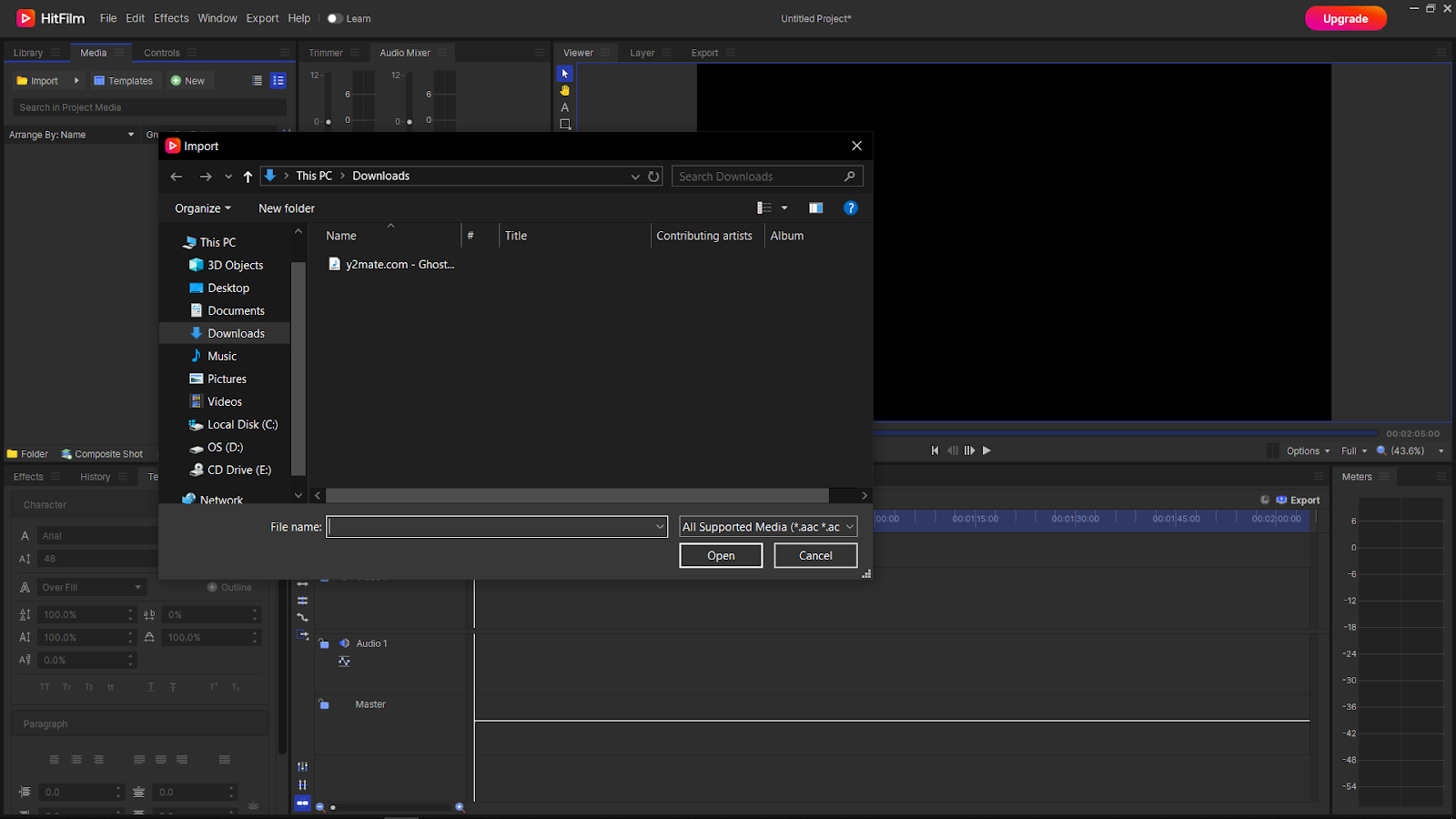The image size is (1456, 819).
Task: Select the Text tool in Viewer
Action: click(564, 107)
